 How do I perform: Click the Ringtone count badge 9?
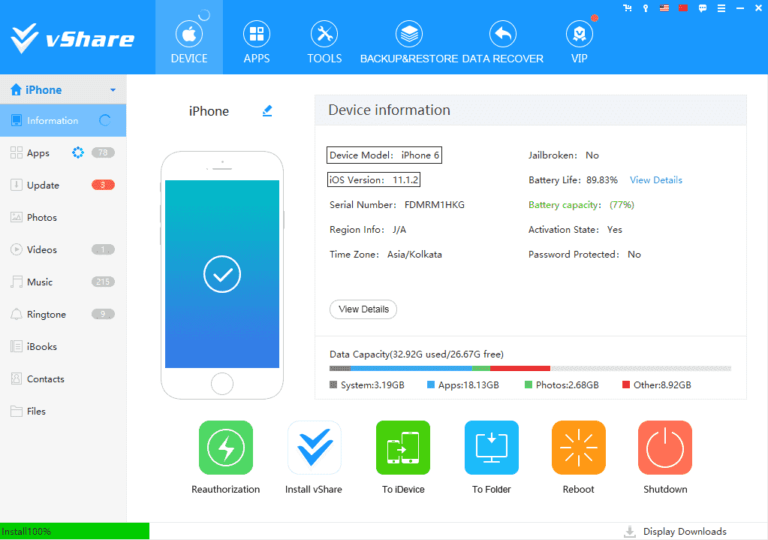pyautogui.click(x=103, y=314)
